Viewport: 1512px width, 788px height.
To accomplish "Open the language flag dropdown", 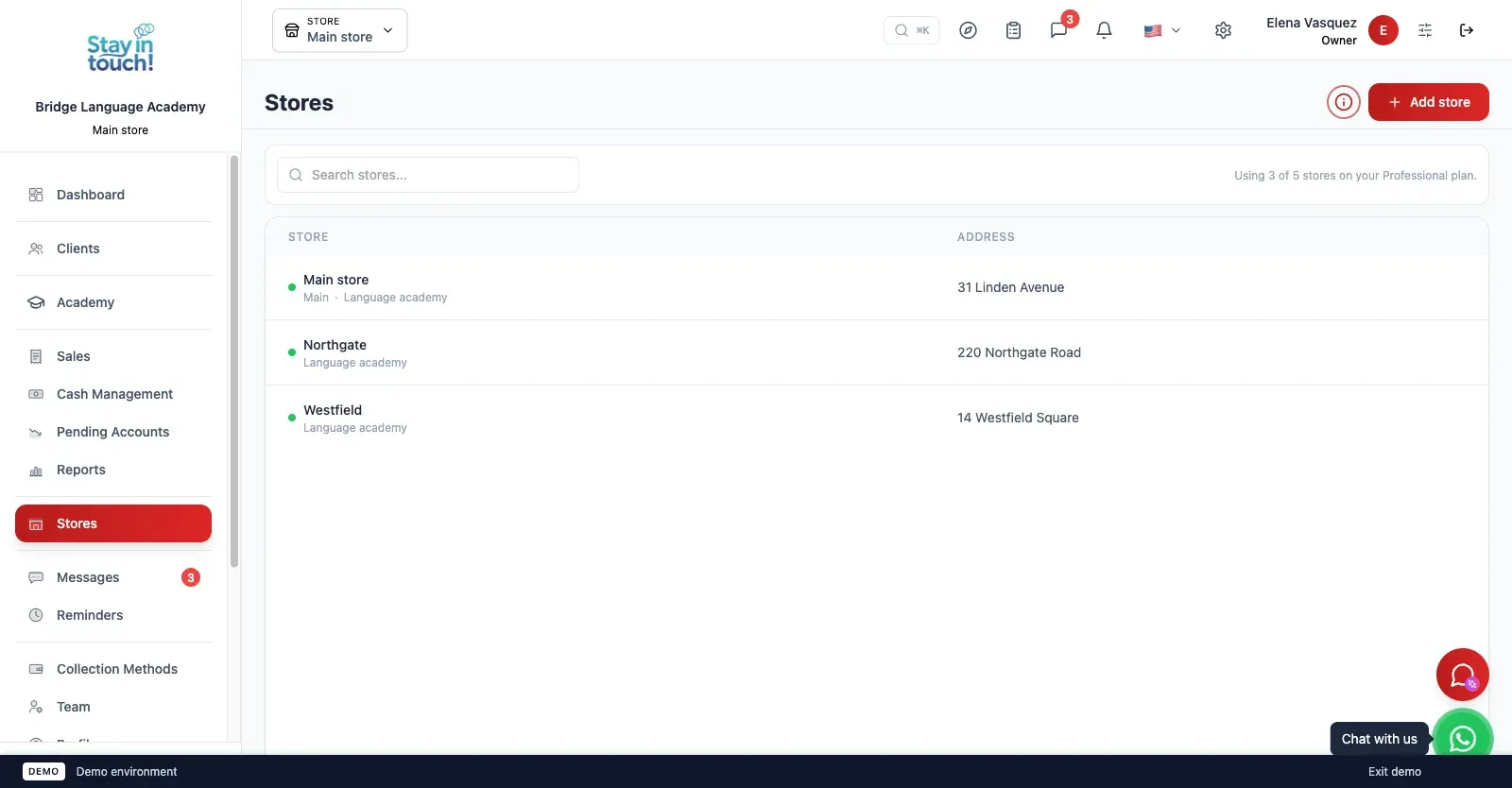I will [x=1162, y=30].
